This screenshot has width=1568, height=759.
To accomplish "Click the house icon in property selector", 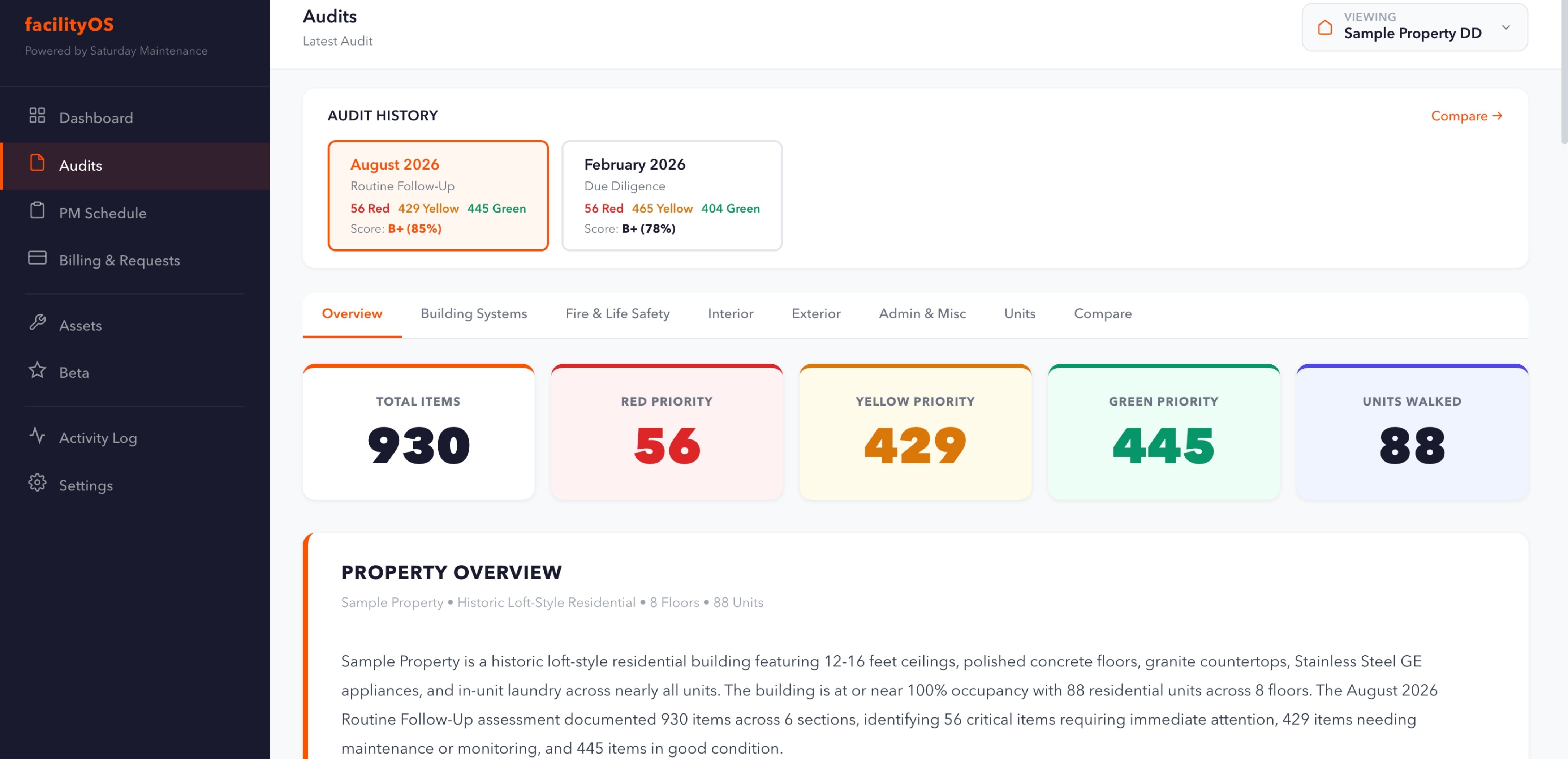I will [x=1325, y=27].
